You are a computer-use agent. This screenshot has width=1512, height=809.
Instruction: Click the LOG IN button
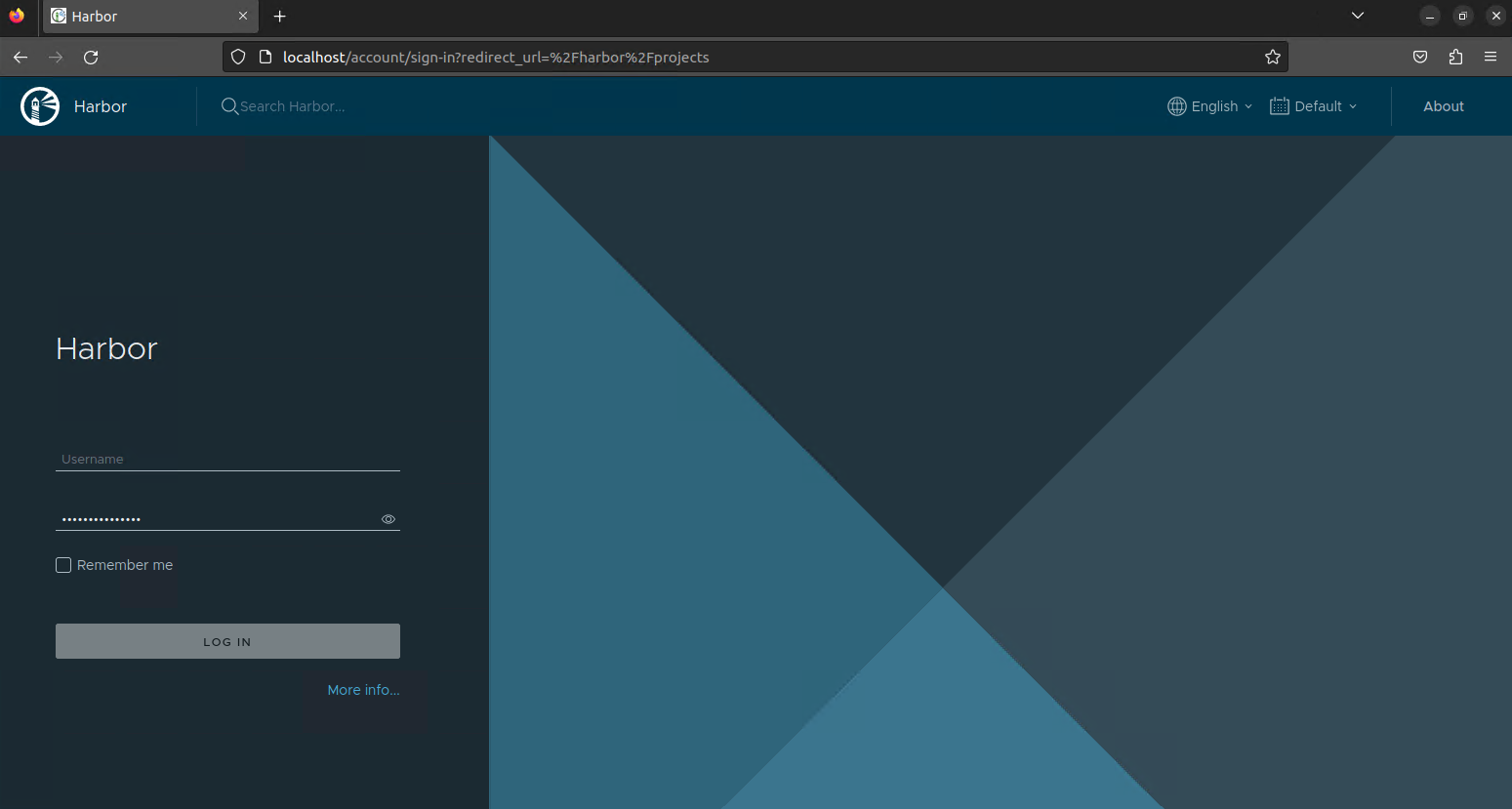[227, 641]
